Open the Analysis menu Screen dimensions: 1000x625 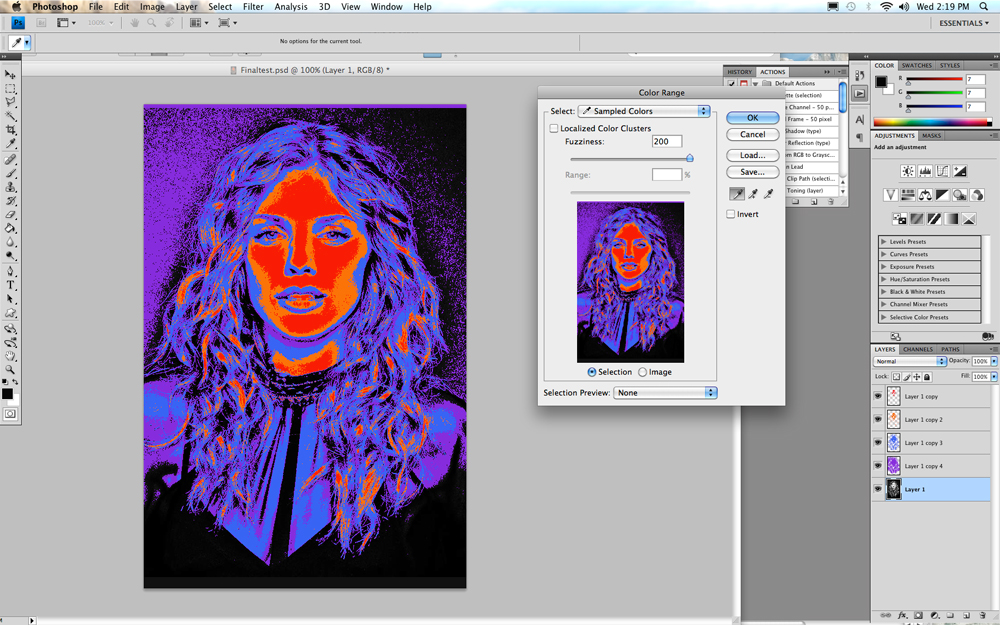[291, 6]
